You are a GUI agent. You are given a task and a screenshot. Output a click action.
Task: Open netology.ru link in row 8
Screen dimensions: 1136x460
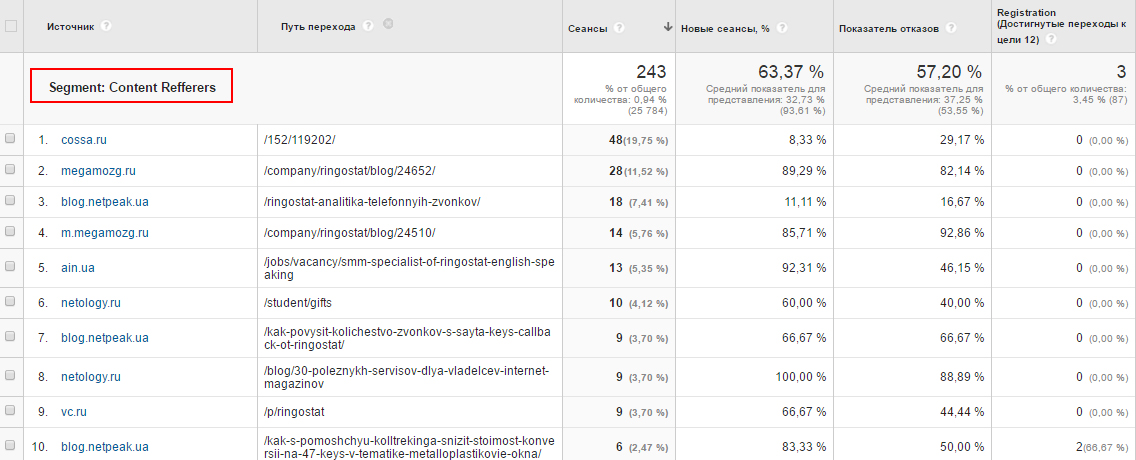click(x=91, y=377)
